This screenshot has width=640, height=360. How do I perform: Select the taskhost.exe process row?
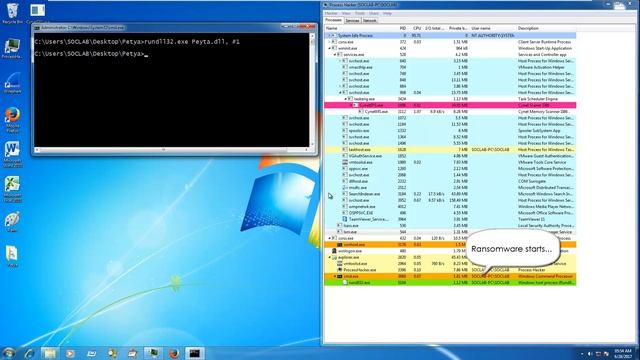pyautogui.click(x=450, y=150)
